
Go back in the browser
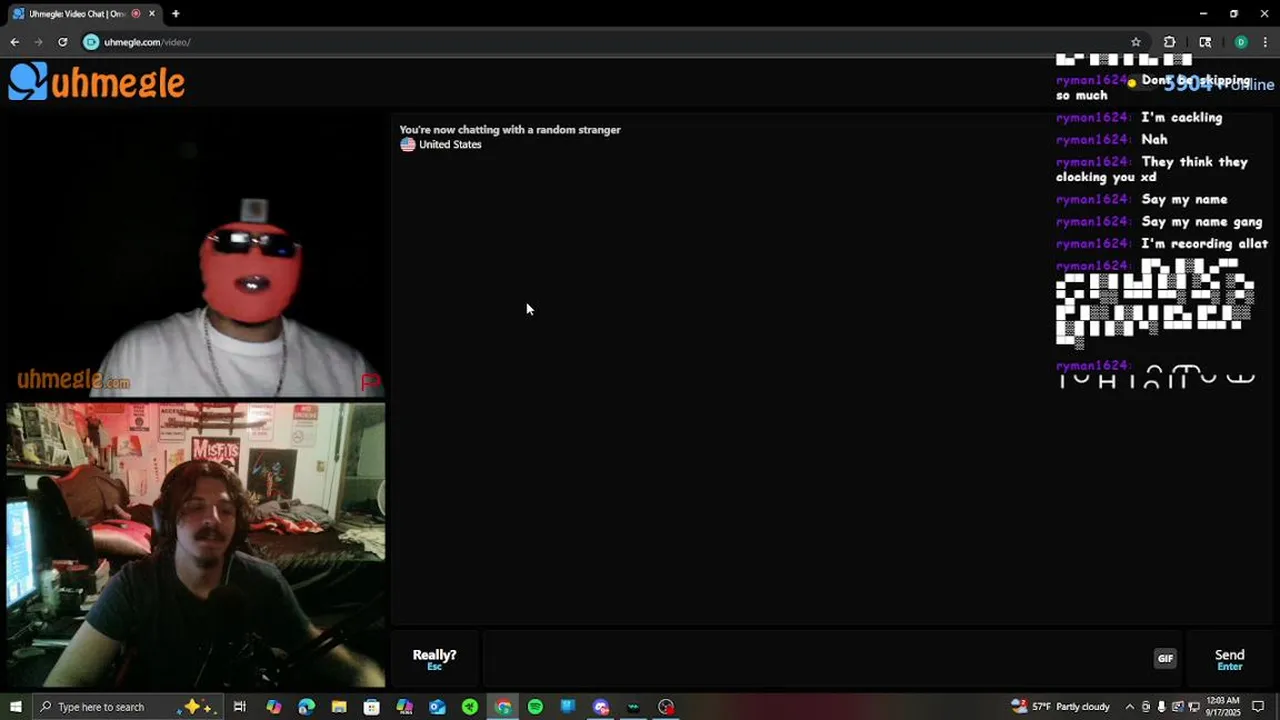pyautogui.click(x=14, y=42)
